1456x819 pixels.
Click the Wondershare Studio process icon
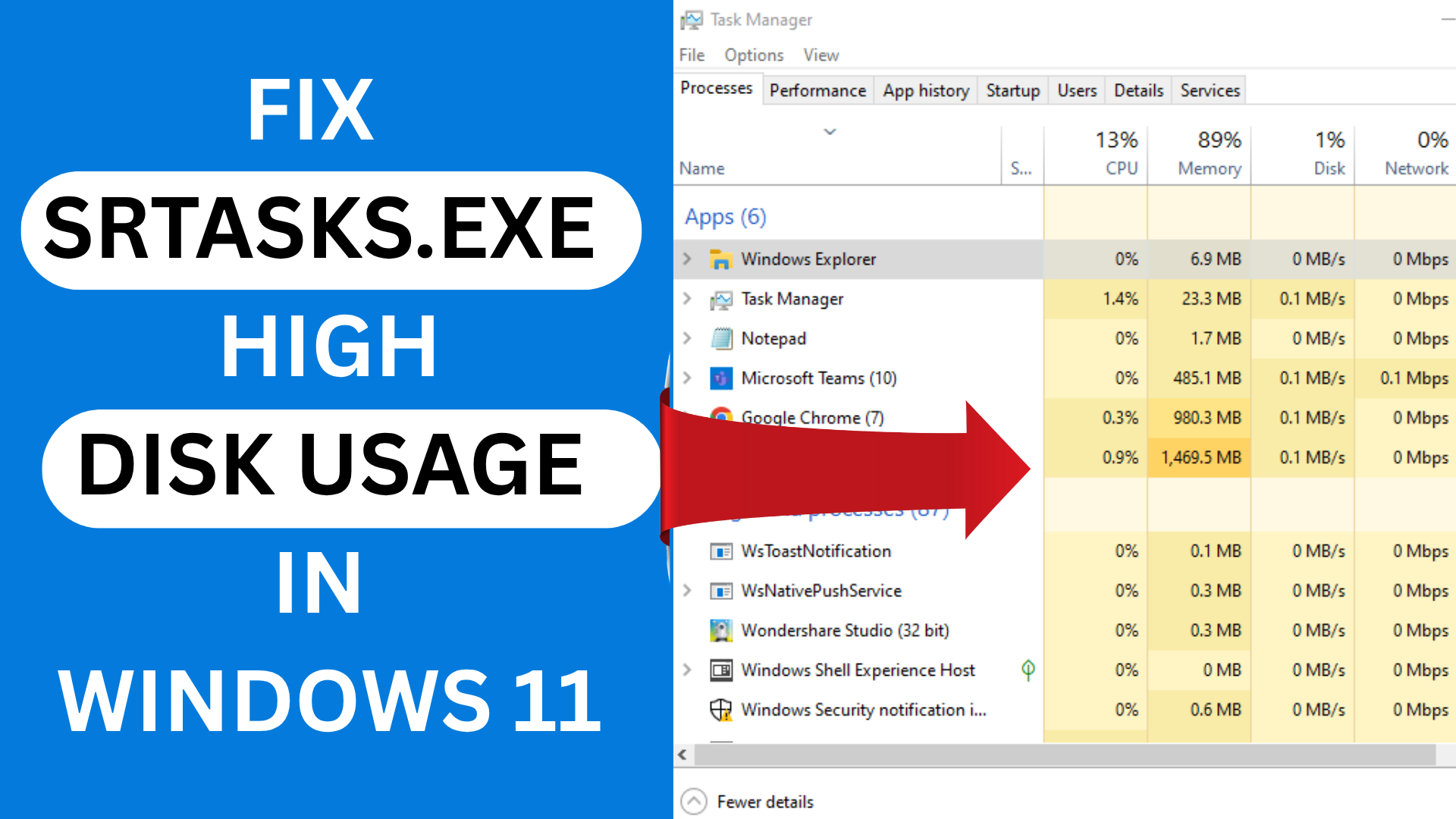coord(720,630)
